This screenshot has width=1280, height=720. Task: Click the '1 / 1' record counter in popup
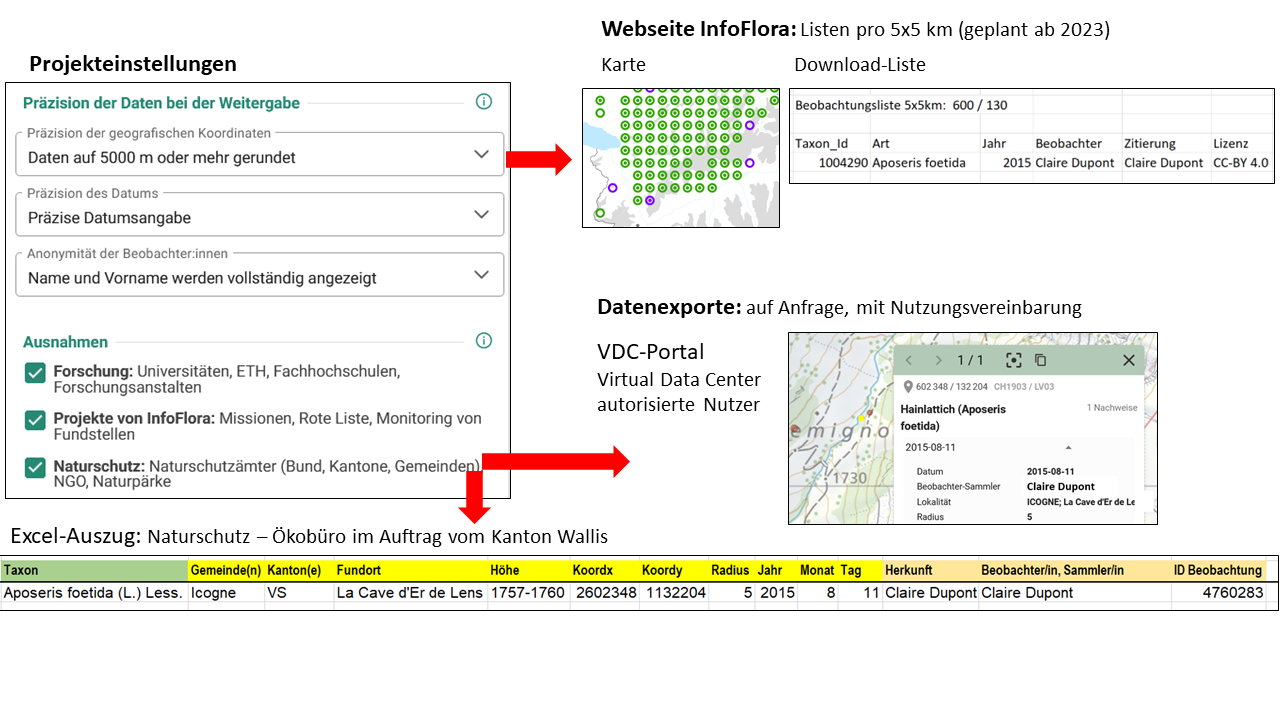971,360
